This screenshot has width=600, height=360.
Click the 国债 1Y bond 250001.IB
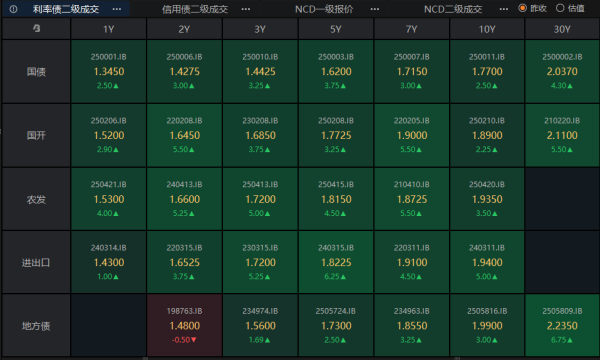pos(109,71)
